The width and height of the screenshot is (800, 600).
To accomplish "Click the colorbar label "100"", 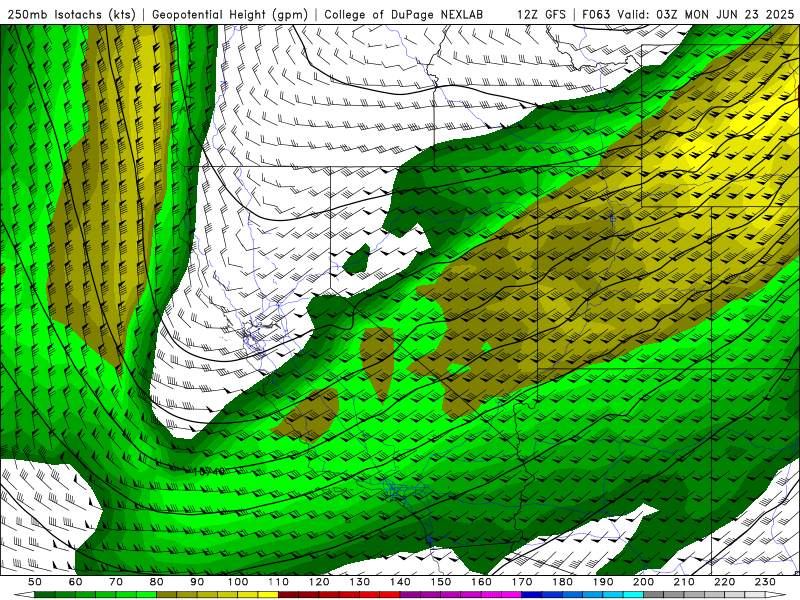I will point(238,582).
